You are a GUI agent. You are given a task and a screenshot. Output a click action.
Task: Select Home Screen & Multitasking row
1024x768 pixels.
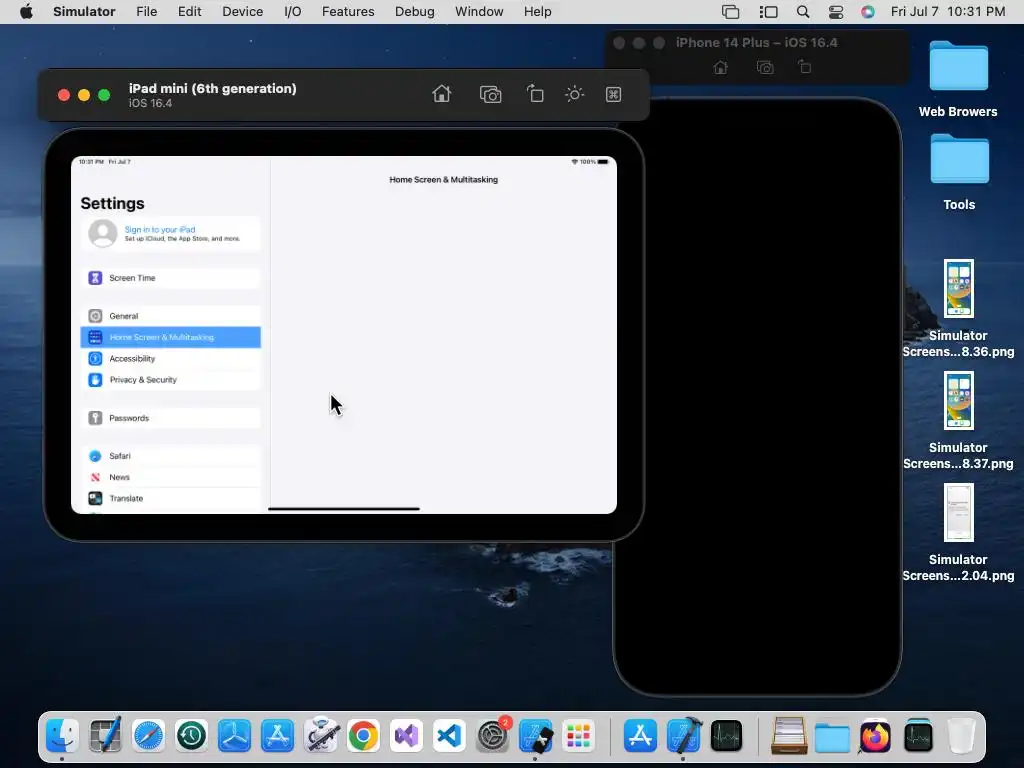170,337
